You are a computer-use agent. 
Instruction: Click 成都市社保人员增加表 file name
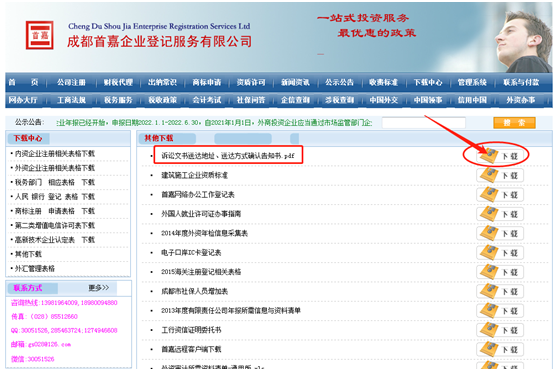tap(194, 291)
